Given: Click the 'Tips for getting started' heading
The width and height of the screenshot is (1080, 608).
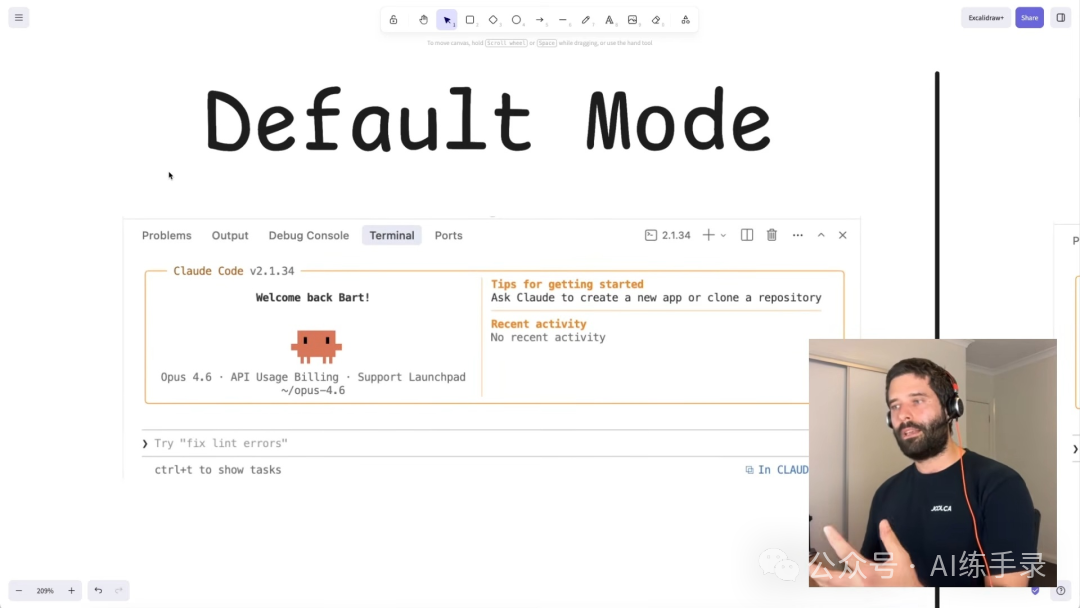Looking at the screenshot, I should coord(567,284).
